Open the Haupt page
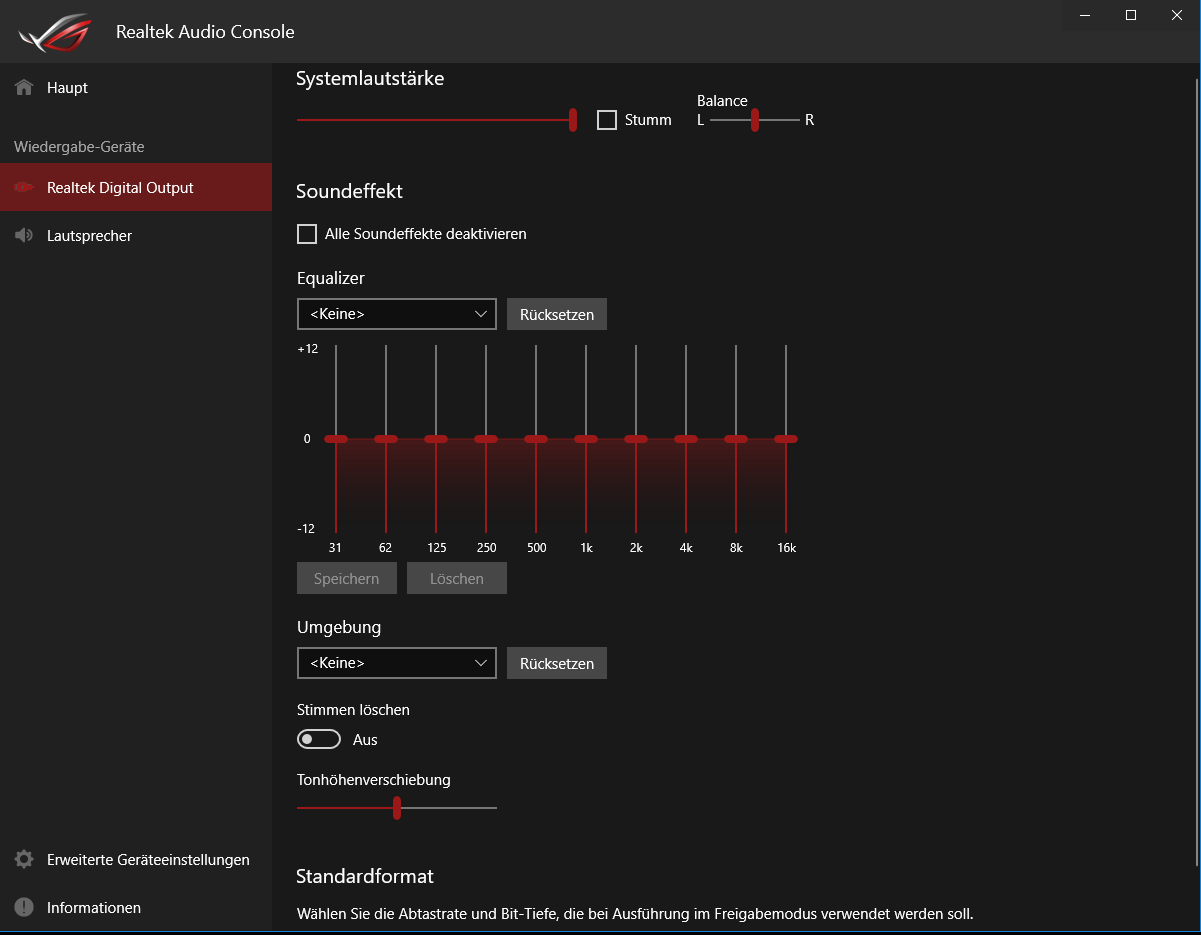The image size is (1201, 935). [136, 88]
